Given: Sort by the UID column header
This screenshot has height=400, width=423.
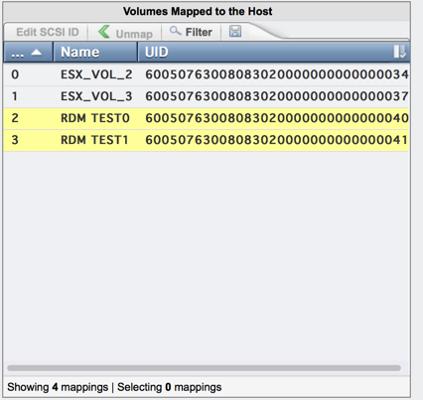Looking at the screenshot, I should click(274, 52).
